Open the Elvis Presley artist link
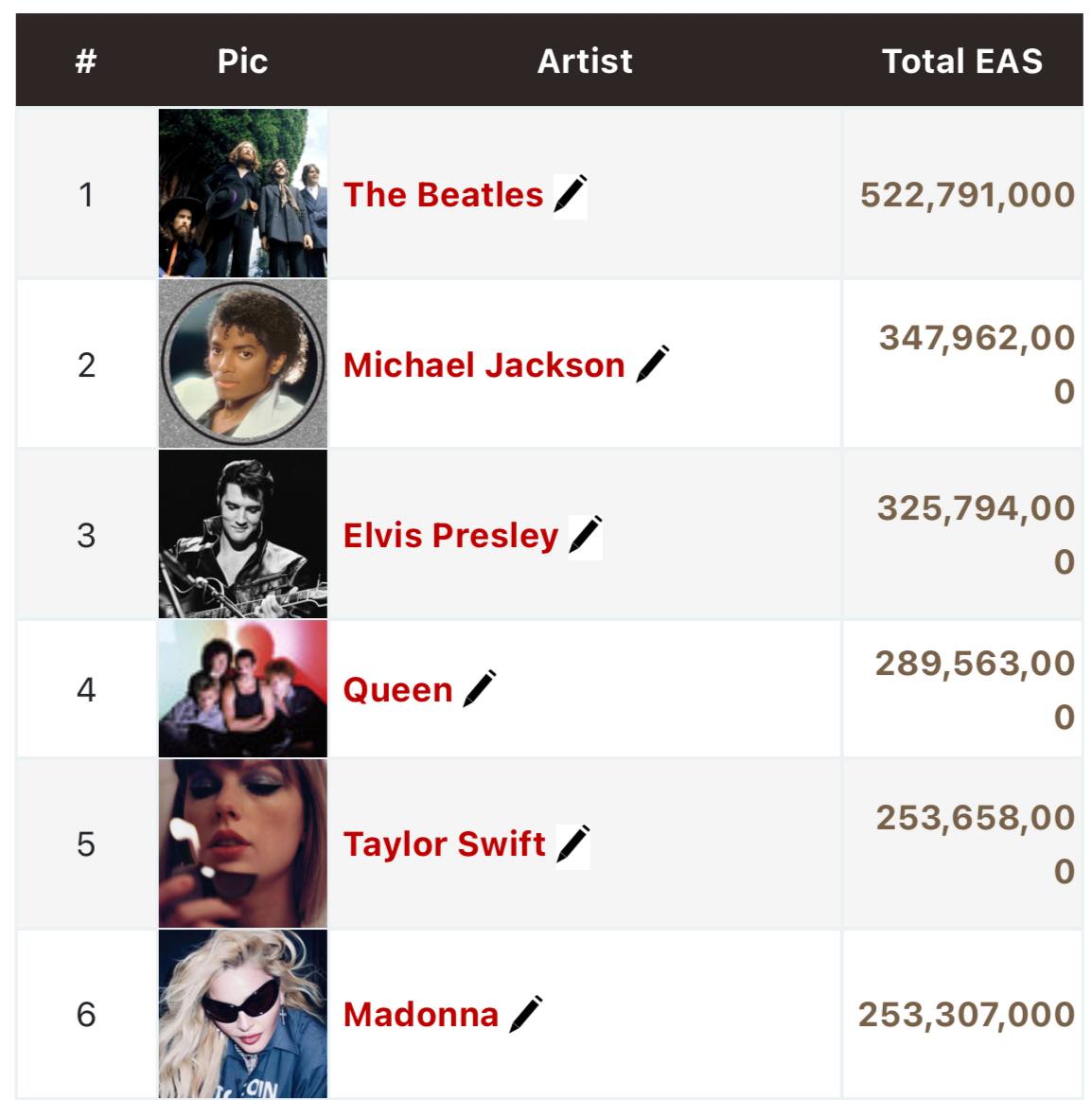This screenshot has width=1092, height=1100. [450, 536]
